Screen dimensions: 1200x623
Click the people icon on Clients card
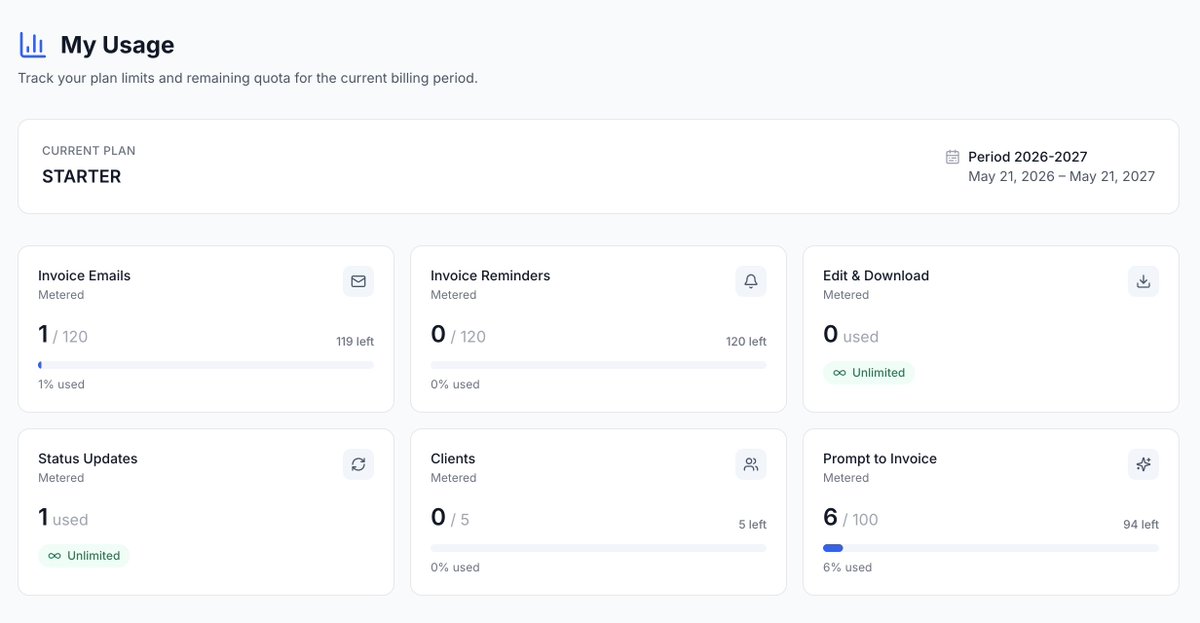751,464
